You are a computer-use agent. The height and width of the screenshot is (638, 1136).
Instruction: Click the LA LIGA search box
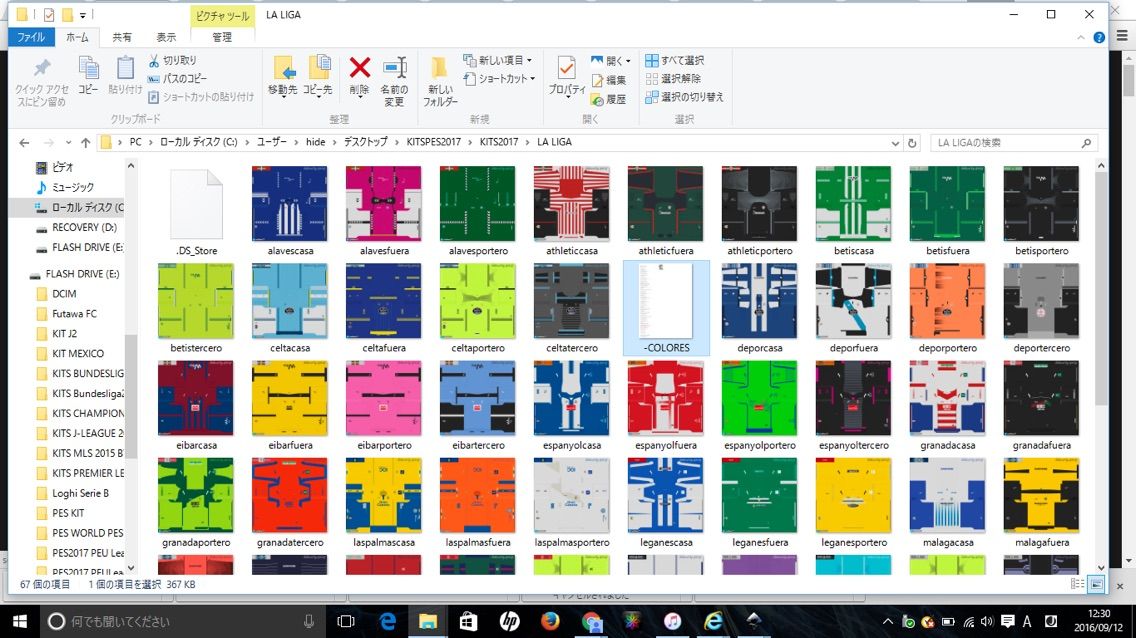(x=1014, y=143)
